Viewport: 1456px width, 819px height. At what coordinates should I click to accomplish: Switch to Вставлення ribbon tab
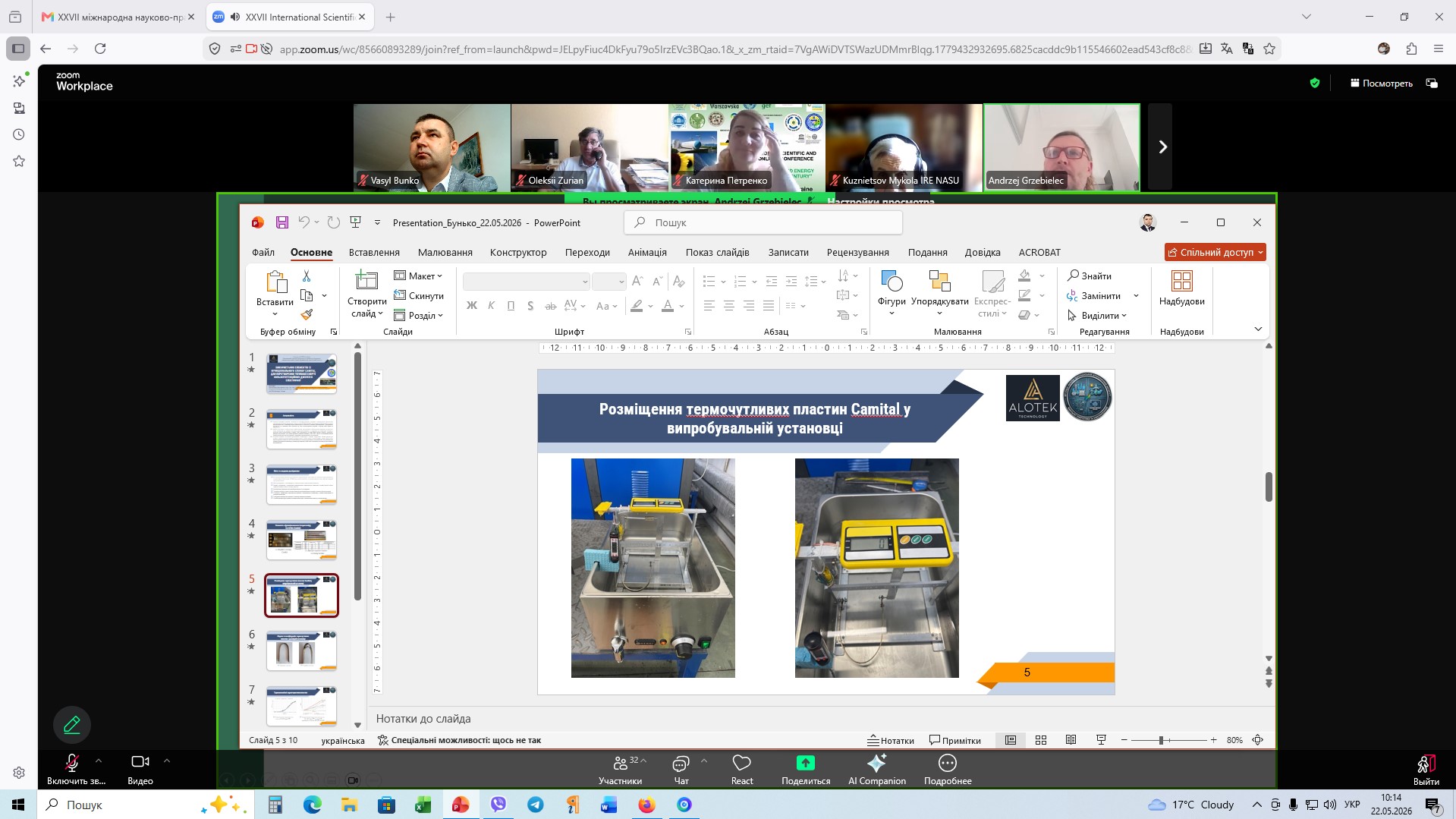pyautogui.click(x=374, y=252)
